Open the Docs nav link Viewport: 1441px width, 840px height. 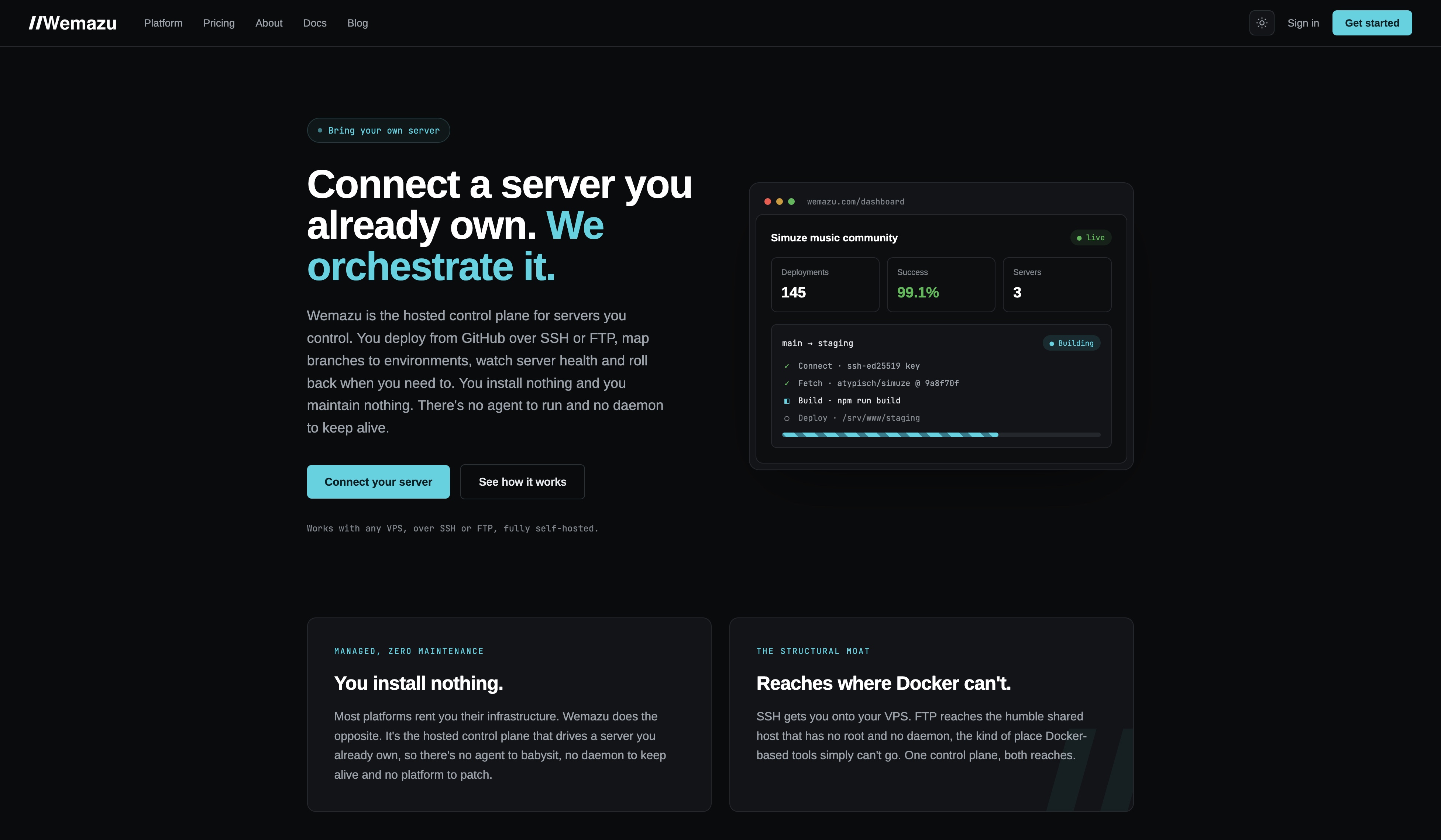[x=314, y=23]
